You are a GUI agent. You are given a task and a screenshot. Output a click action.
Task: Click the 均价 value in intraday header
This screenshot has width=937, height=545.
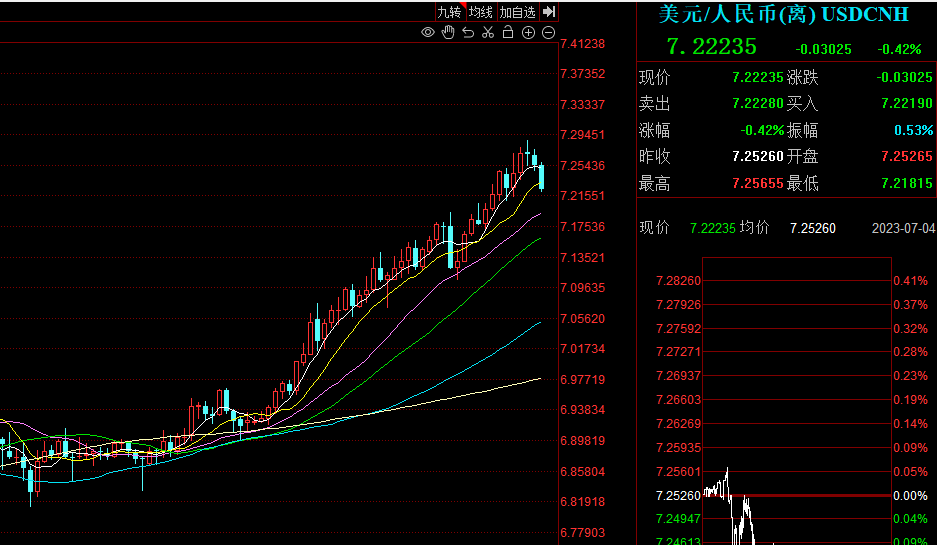(813, 228)
